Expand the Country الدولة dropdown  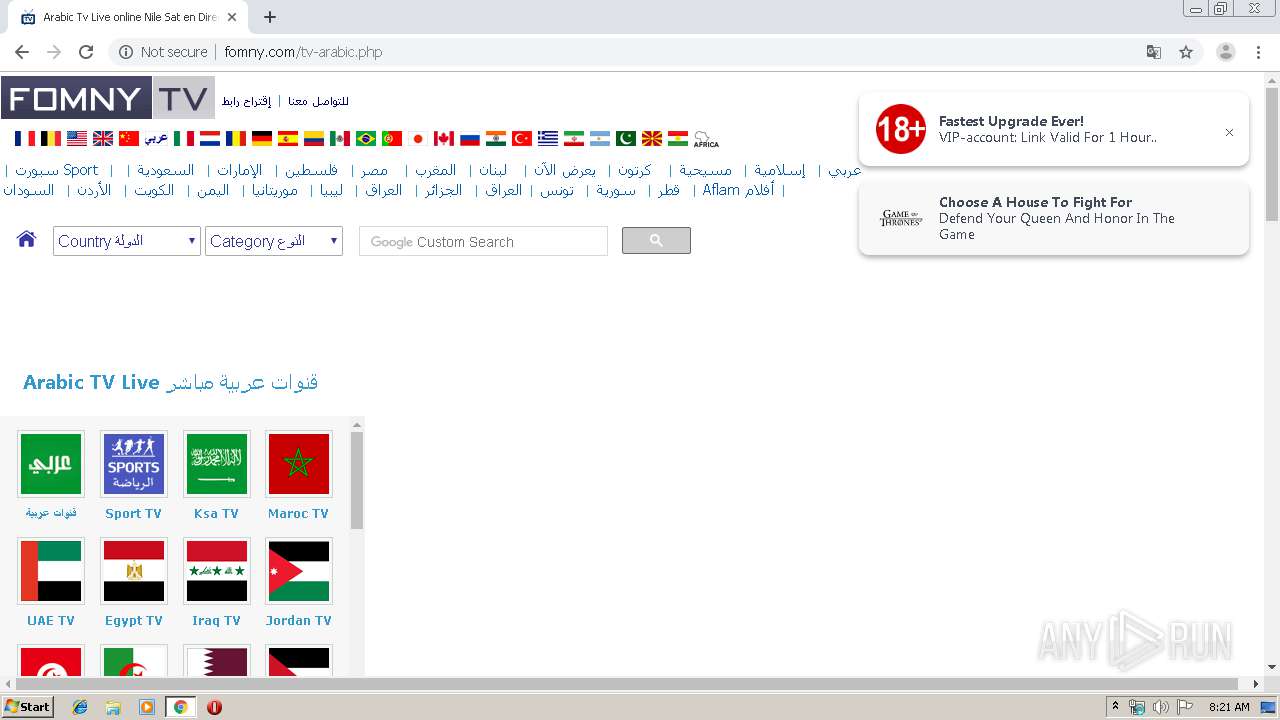[127, 241]
